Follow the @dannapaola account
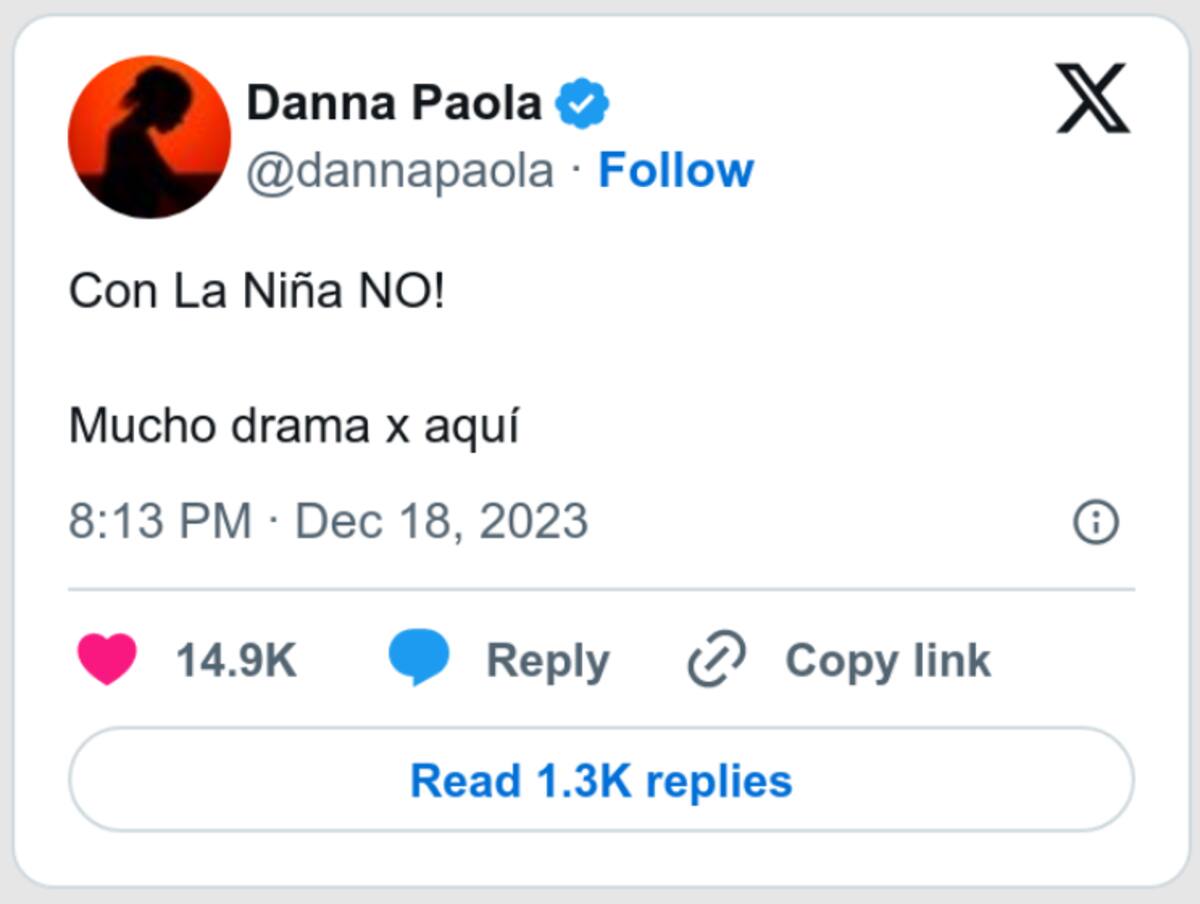The image size is (1200, 904). coord(675,171)
